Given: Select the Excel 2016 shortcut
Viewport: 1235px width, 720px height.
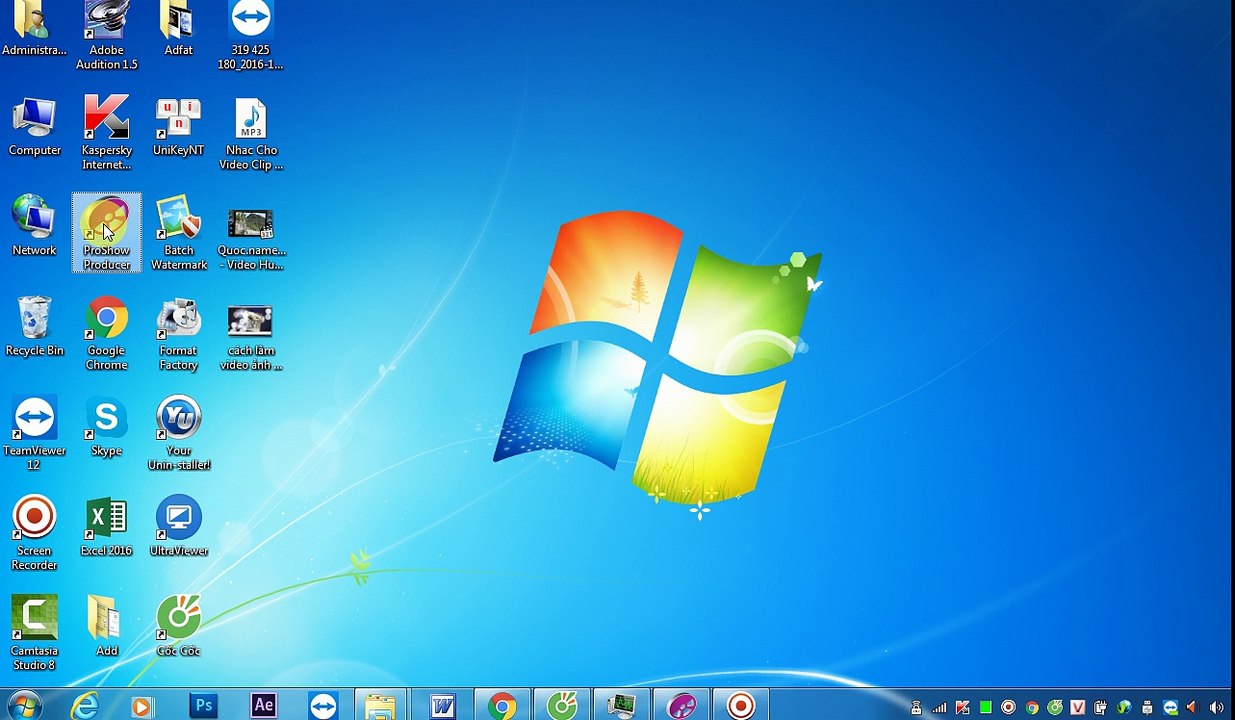Looking at the screenshot, I should [x=106, y=527].
